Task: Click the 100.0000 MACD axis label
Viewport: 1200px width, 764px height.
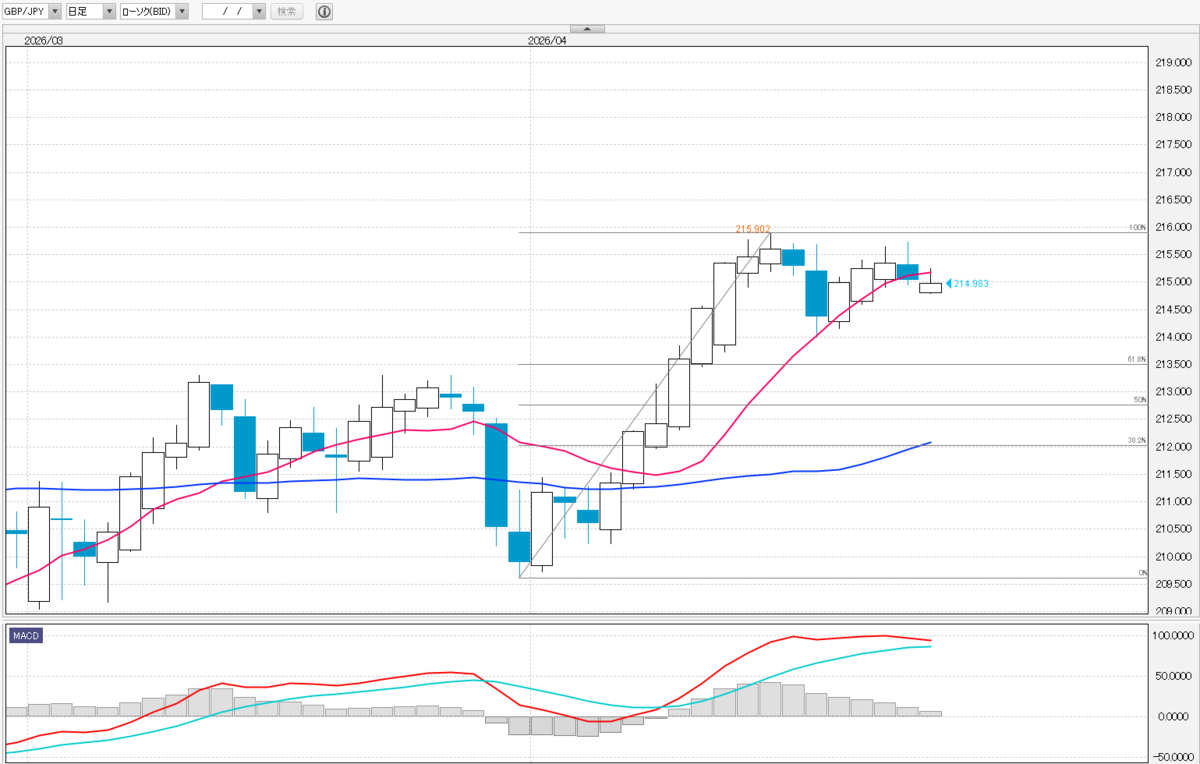Action: click(x=1172, y=635)
